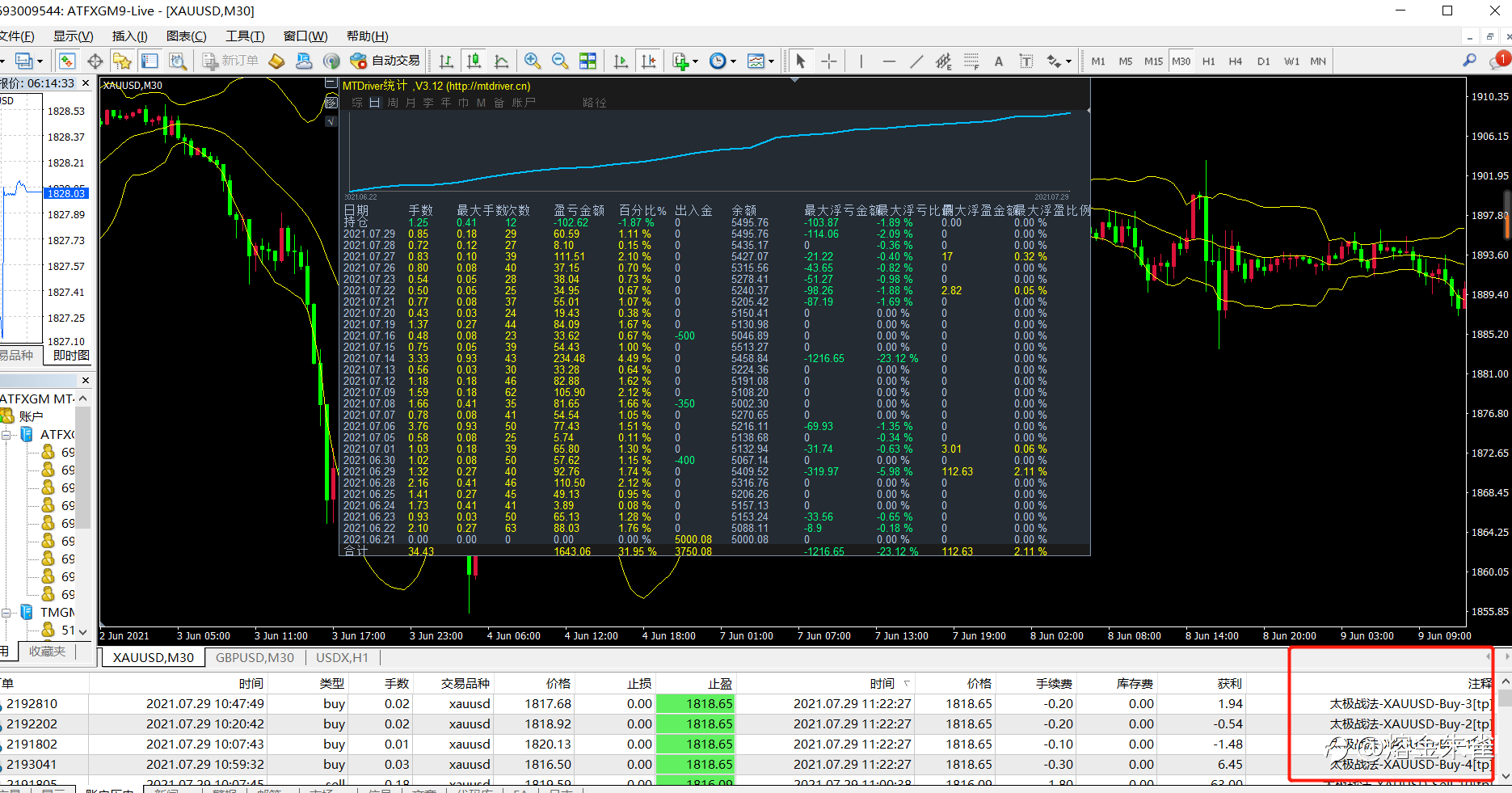Select the equidistant channel tool
The height and width of the screenshot is (793, 1512).
(x=944, y=61)
